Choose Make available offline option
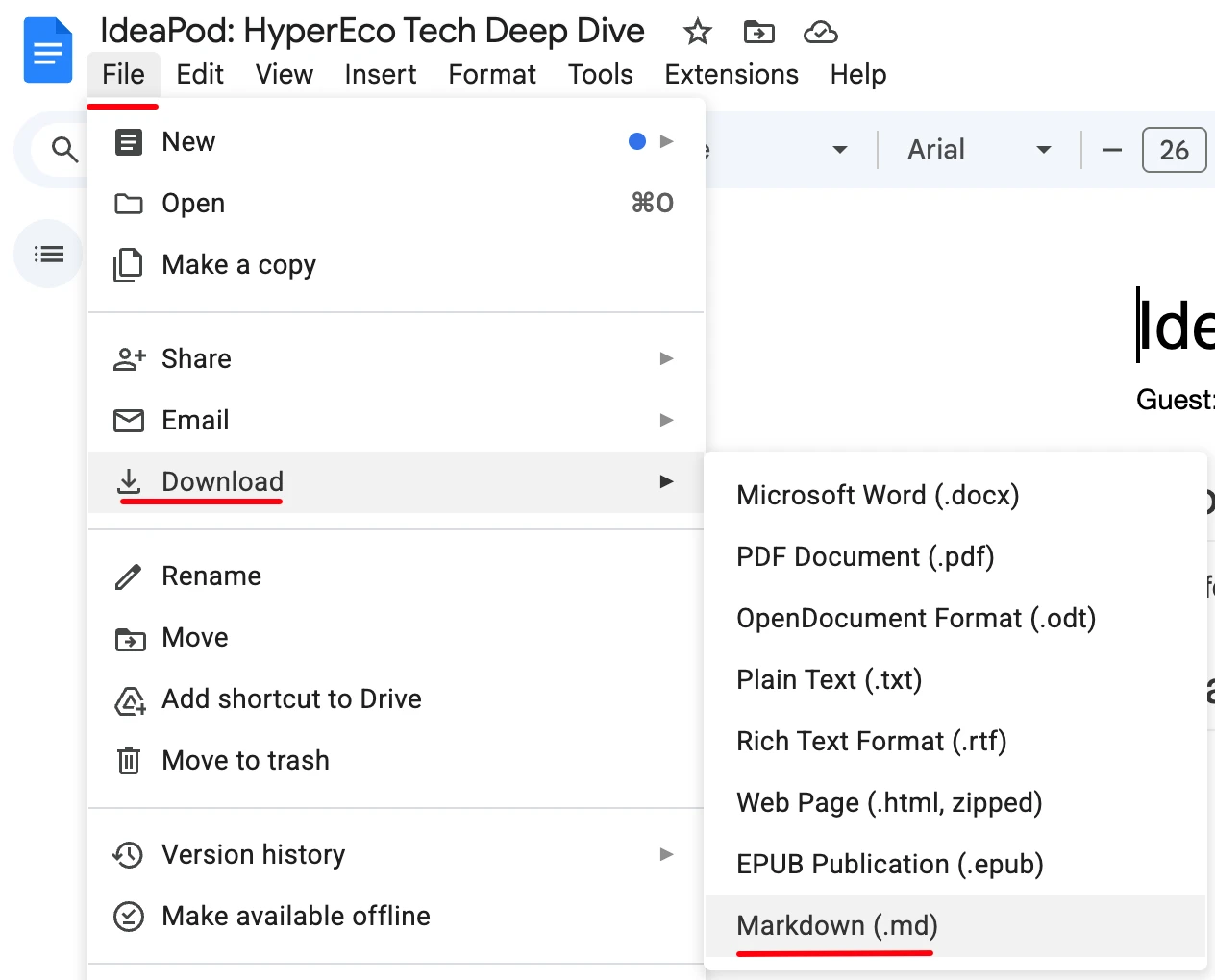The image size is (1215, 980). [x=295, y=916]
